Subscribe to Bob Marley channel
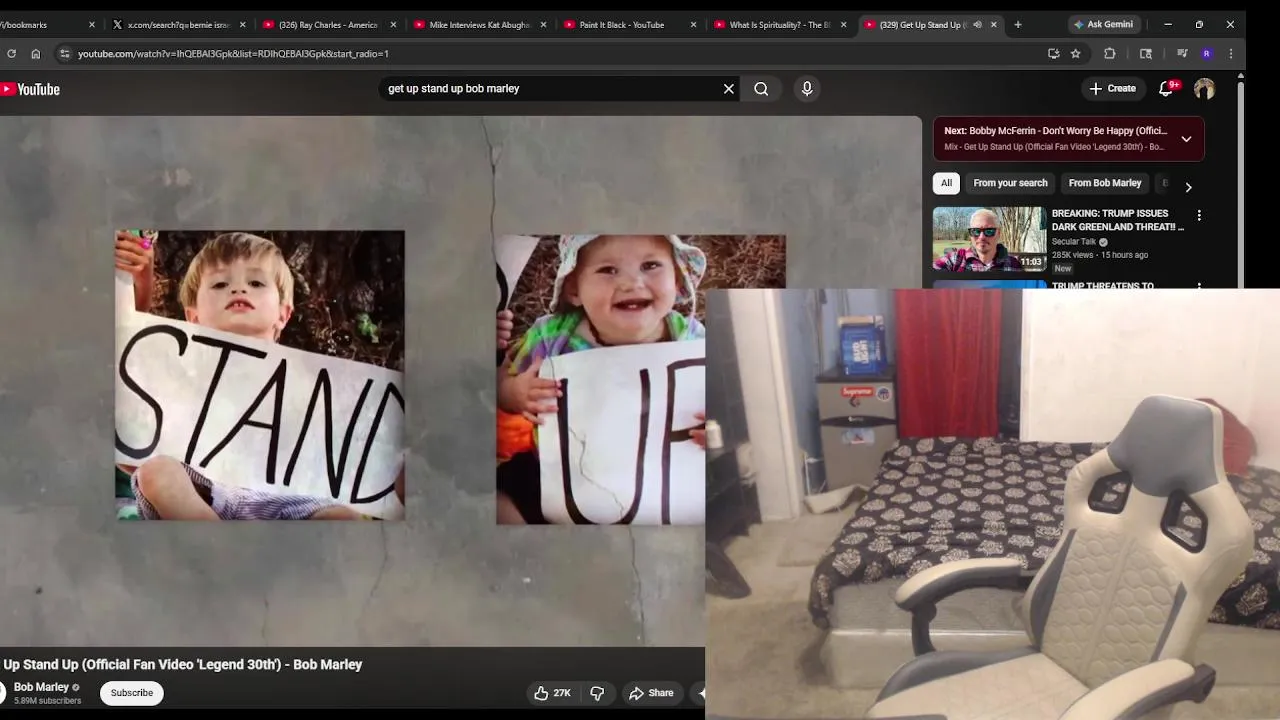Image resolution: width=1280 pixels, height=720 pixels. 132,693
